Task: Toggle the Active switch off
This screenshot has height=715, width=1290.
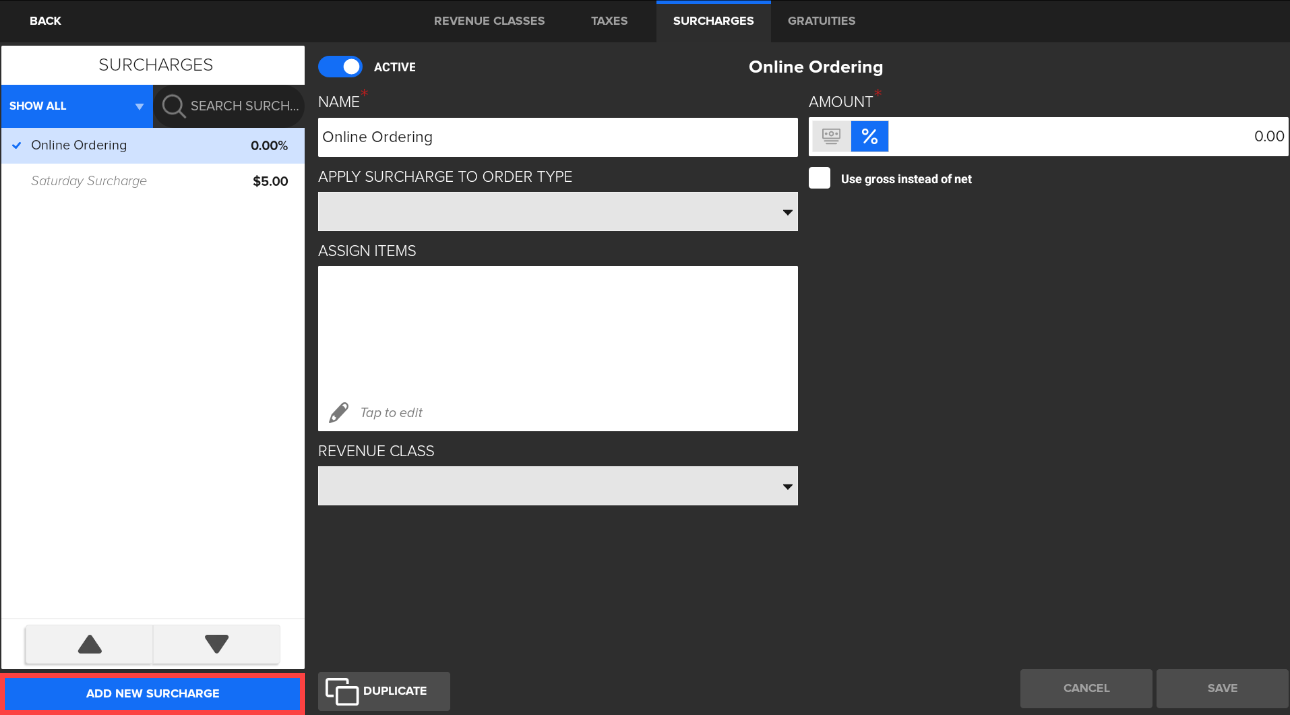Action: pyautogui.click(x=340, y=67)
